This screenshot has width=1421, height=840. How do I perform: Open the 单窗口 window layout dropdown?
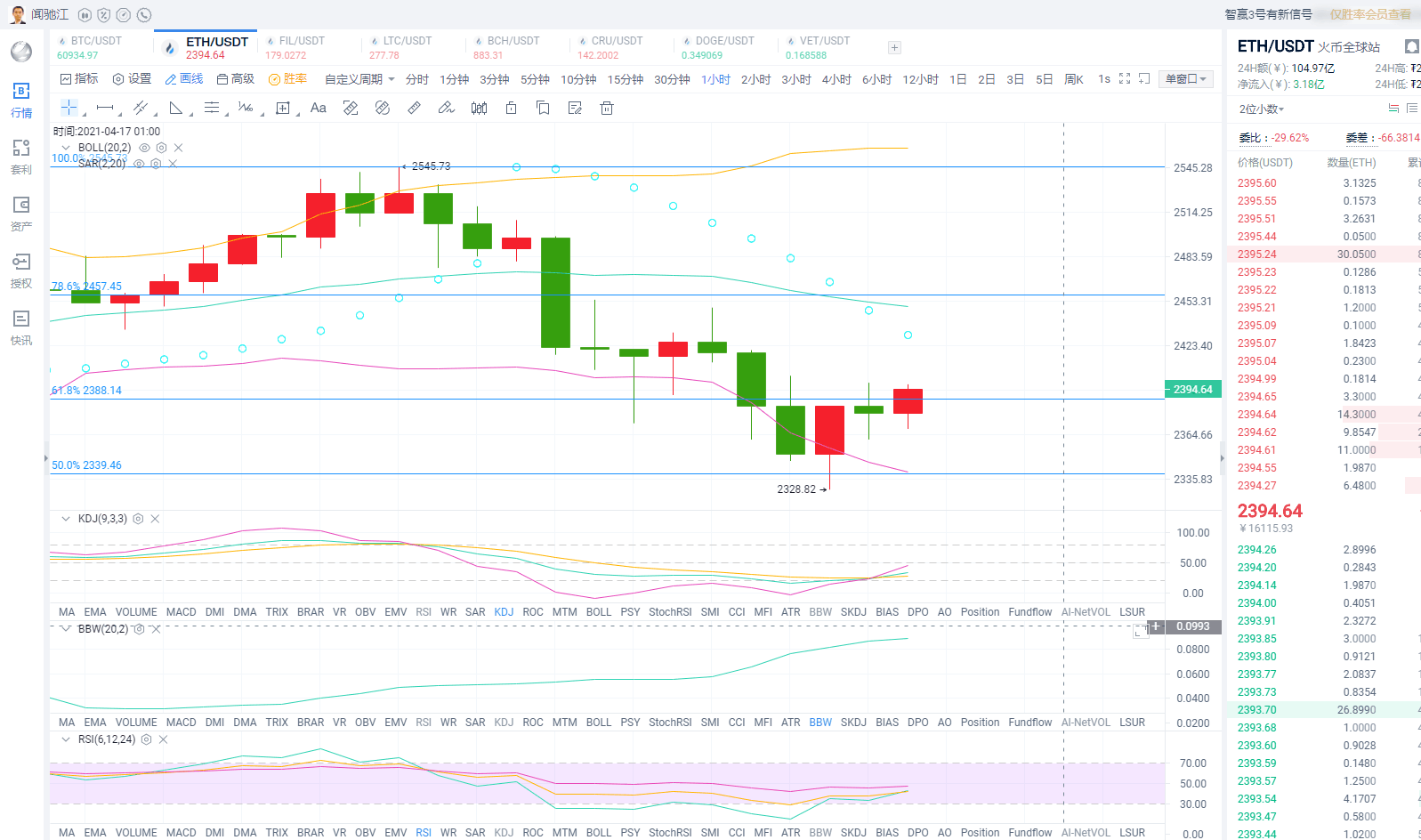click(x=1186, y=79)
